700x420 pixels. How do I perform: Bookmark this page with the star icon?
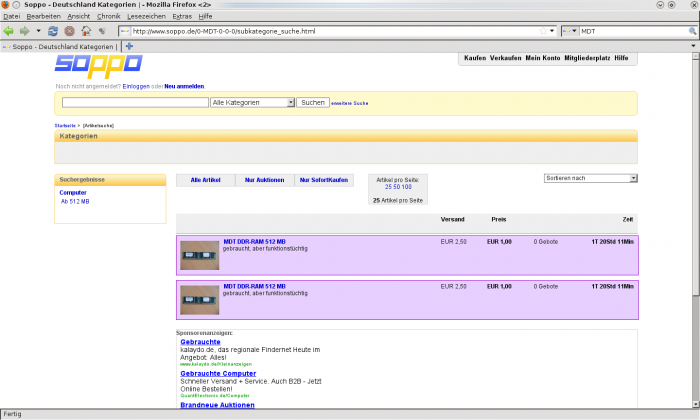point(543,31)
